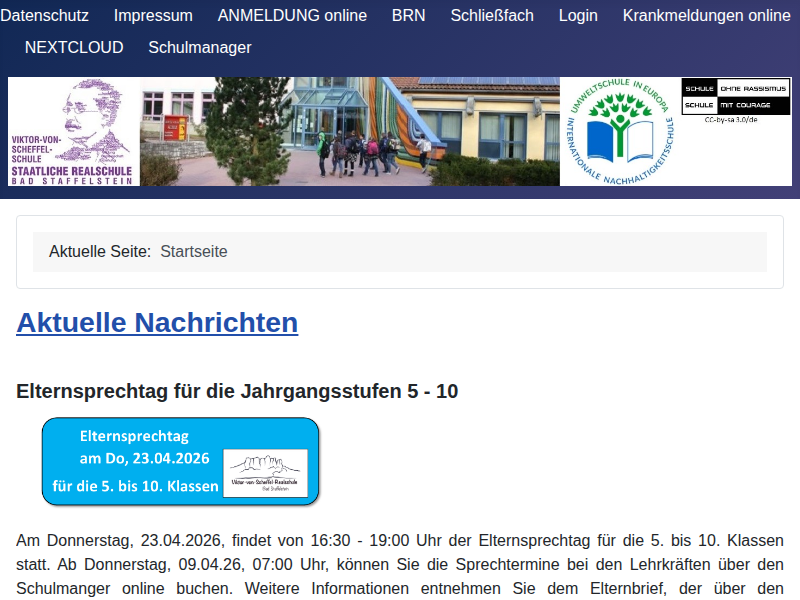Go to ANMELDUNG online

coord(292,16)
